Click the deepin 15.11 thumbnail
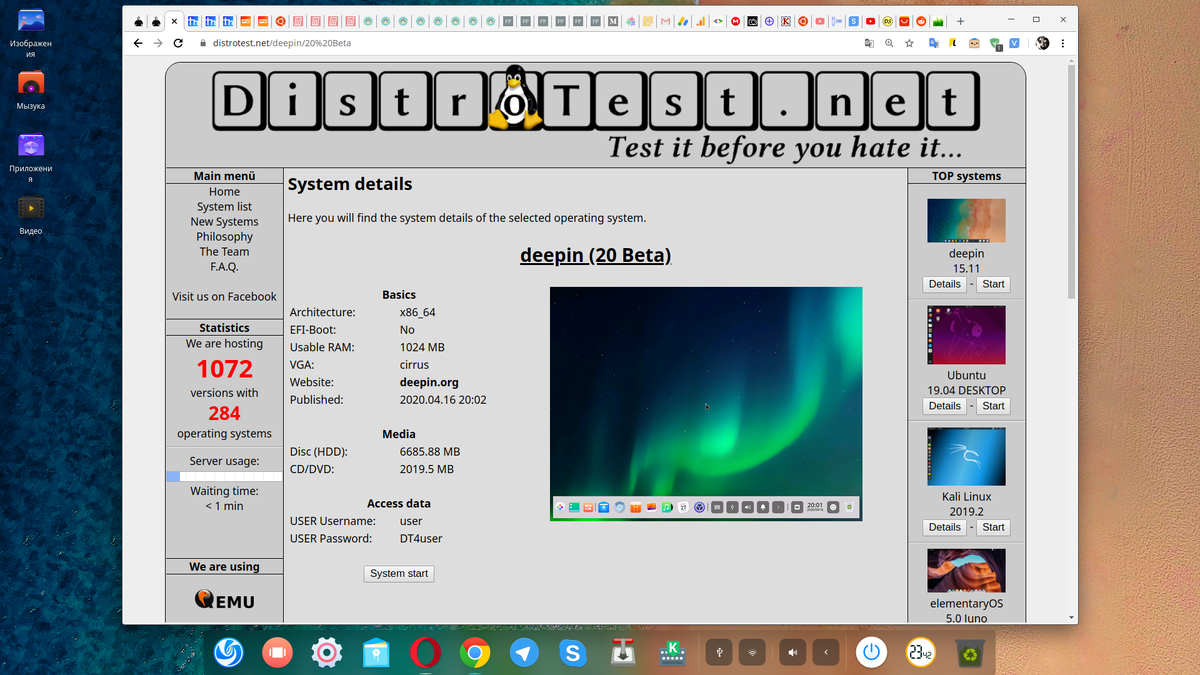Image resolution: width=1200 pixels, height=675 pixels. click(x=966, y=221)
